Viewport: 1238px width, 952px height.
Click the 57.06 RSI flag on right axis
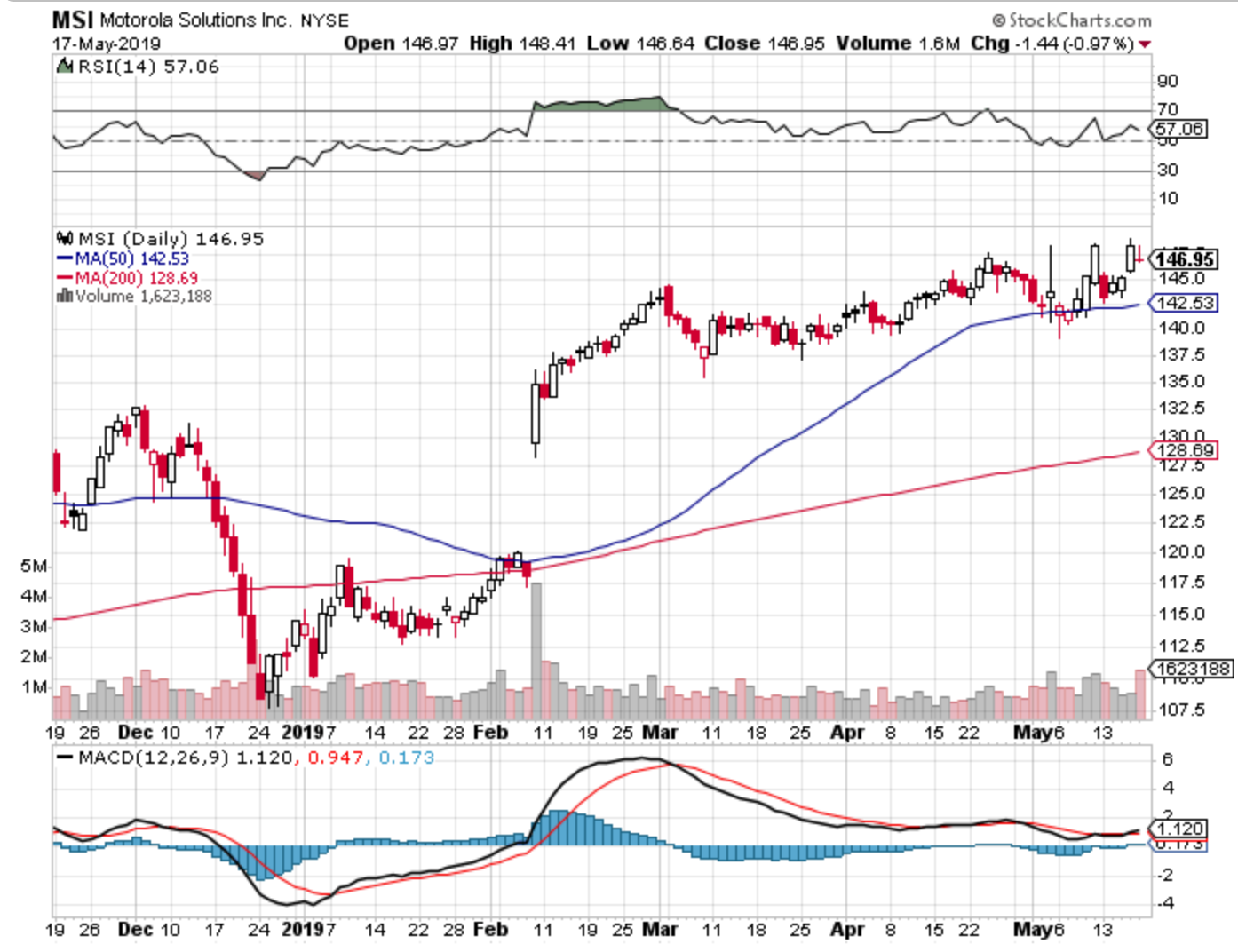coord(1178,129)
